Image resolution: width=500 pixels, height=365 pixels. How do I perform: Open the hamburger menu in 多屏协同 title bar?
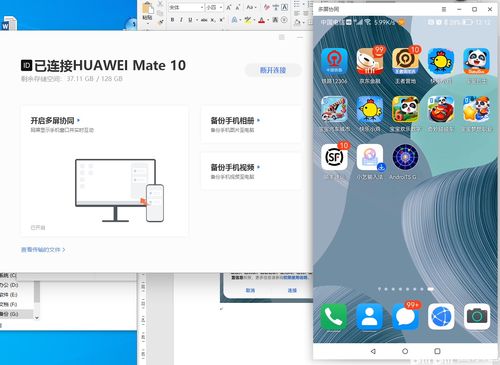[x=444, y=9]
